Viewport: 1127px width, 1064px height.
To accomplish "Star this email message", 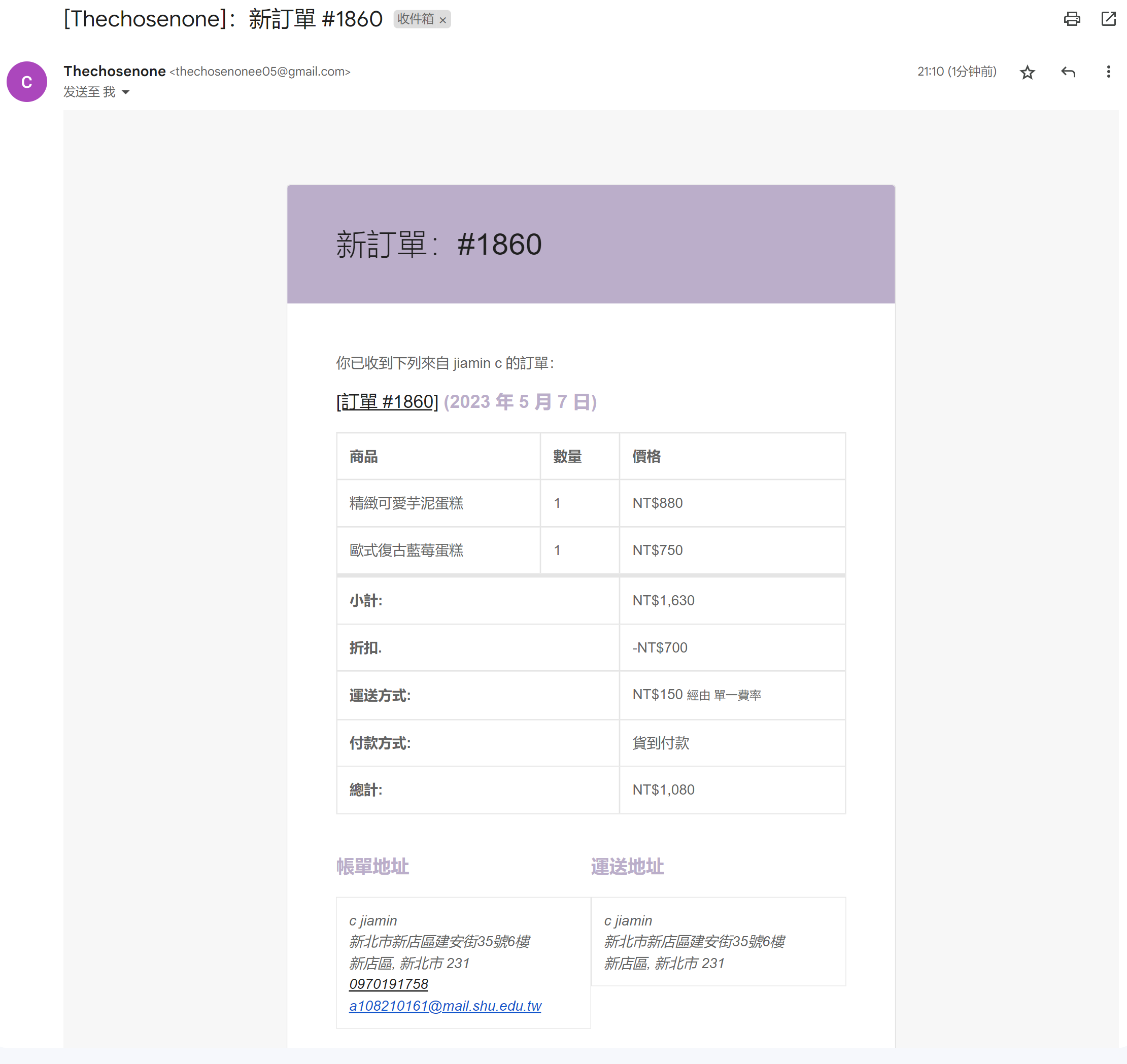I will pos(1027,72).
